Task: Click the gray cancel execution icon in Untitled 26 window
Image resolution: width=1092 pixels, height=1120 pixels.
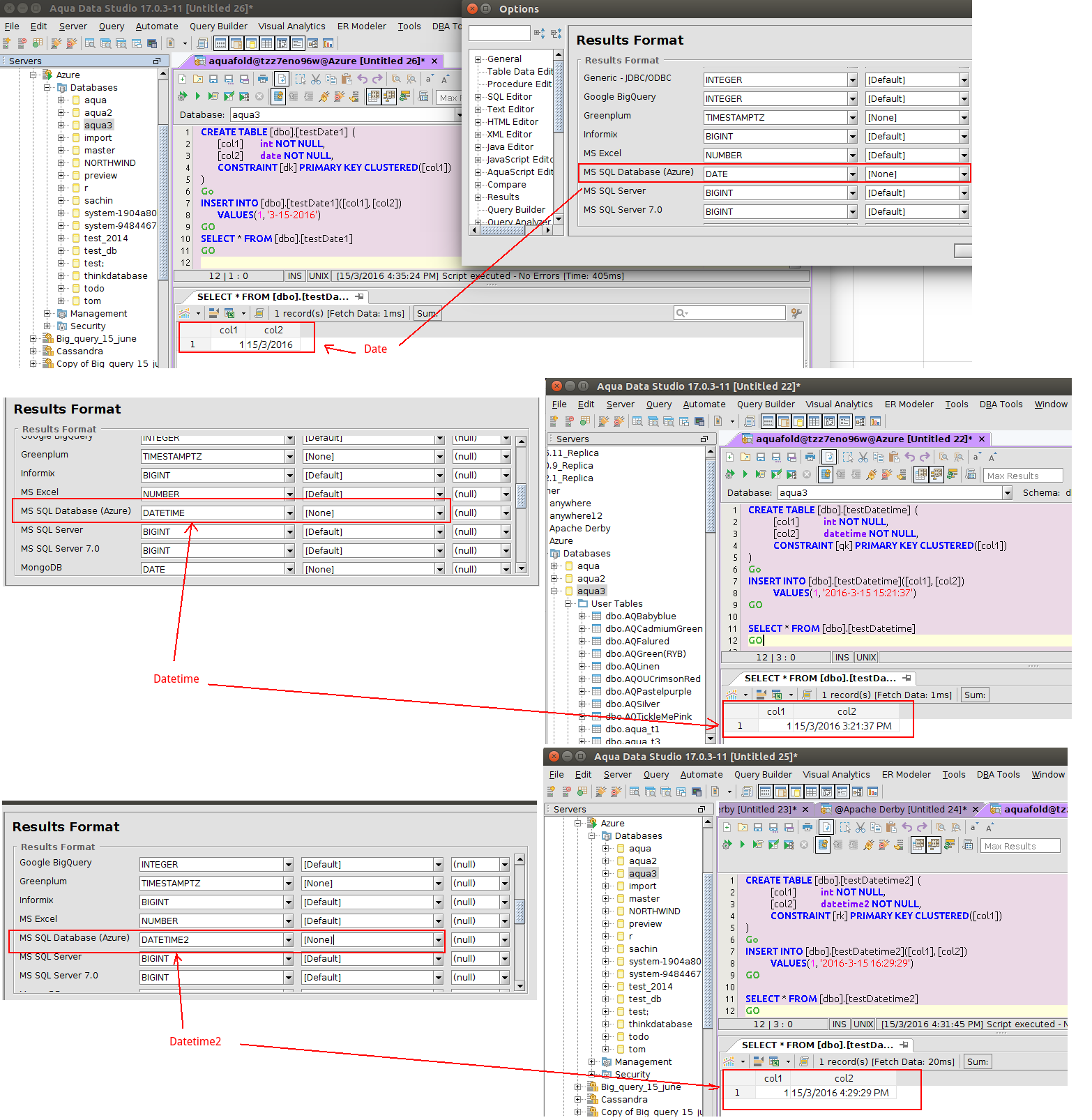Action: (x=259, y=96)
